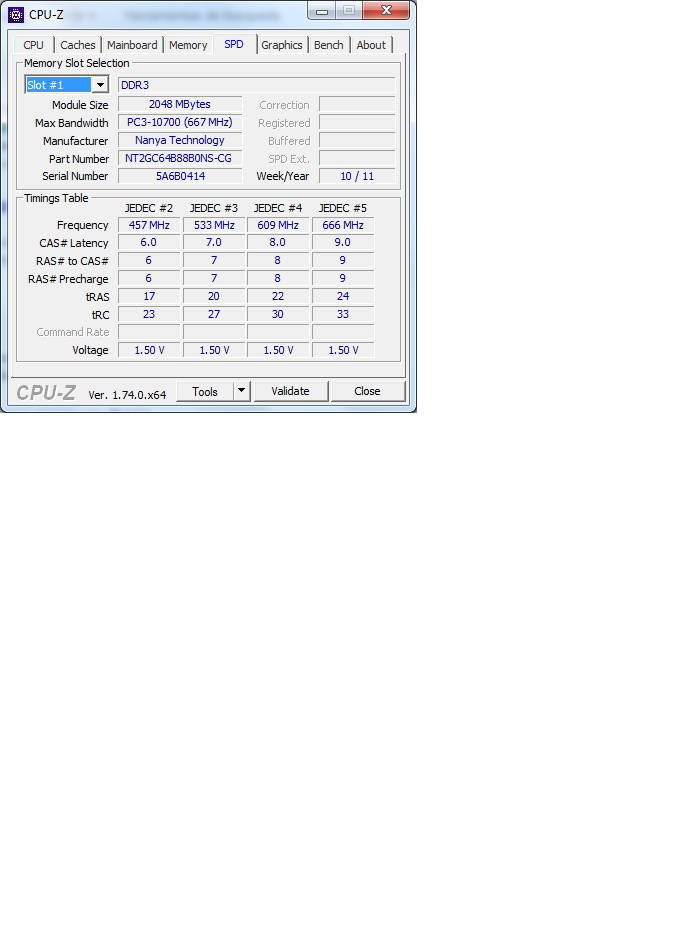Click tRC value 23

149,314
